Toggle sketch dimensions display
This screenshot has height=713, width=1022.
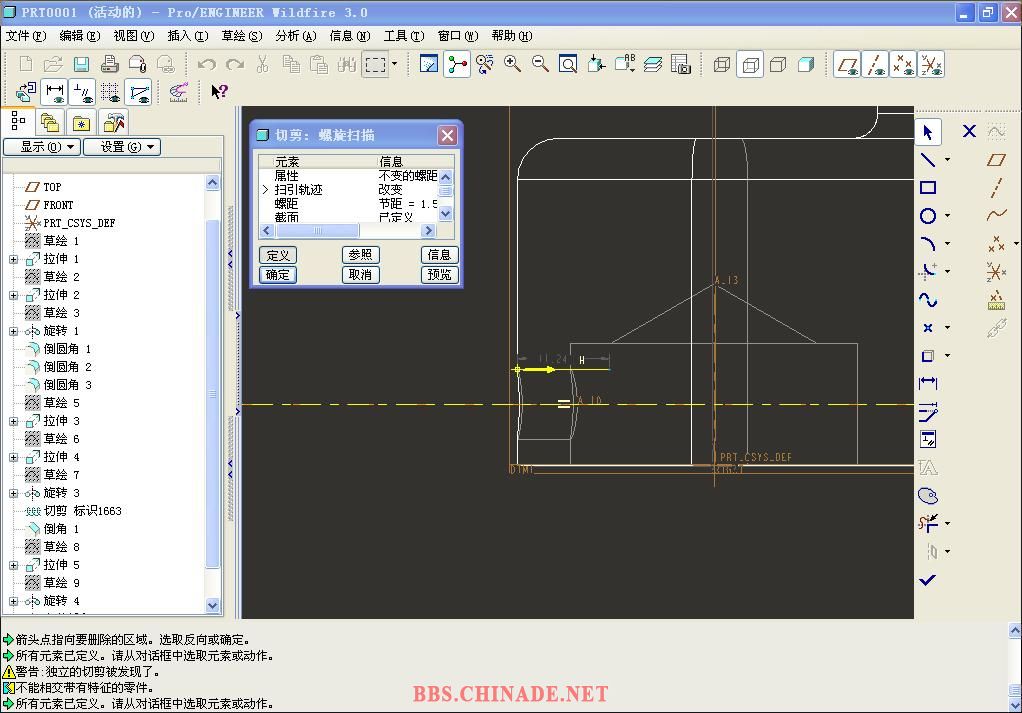click(x=55, y=93)
